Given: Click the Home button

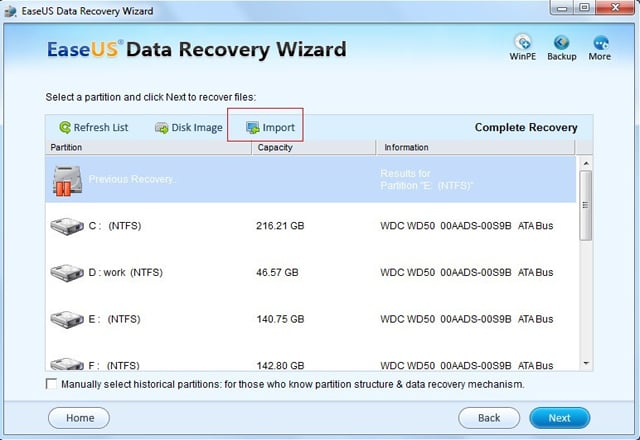Looking at the screenshot, I should point(79,418).
